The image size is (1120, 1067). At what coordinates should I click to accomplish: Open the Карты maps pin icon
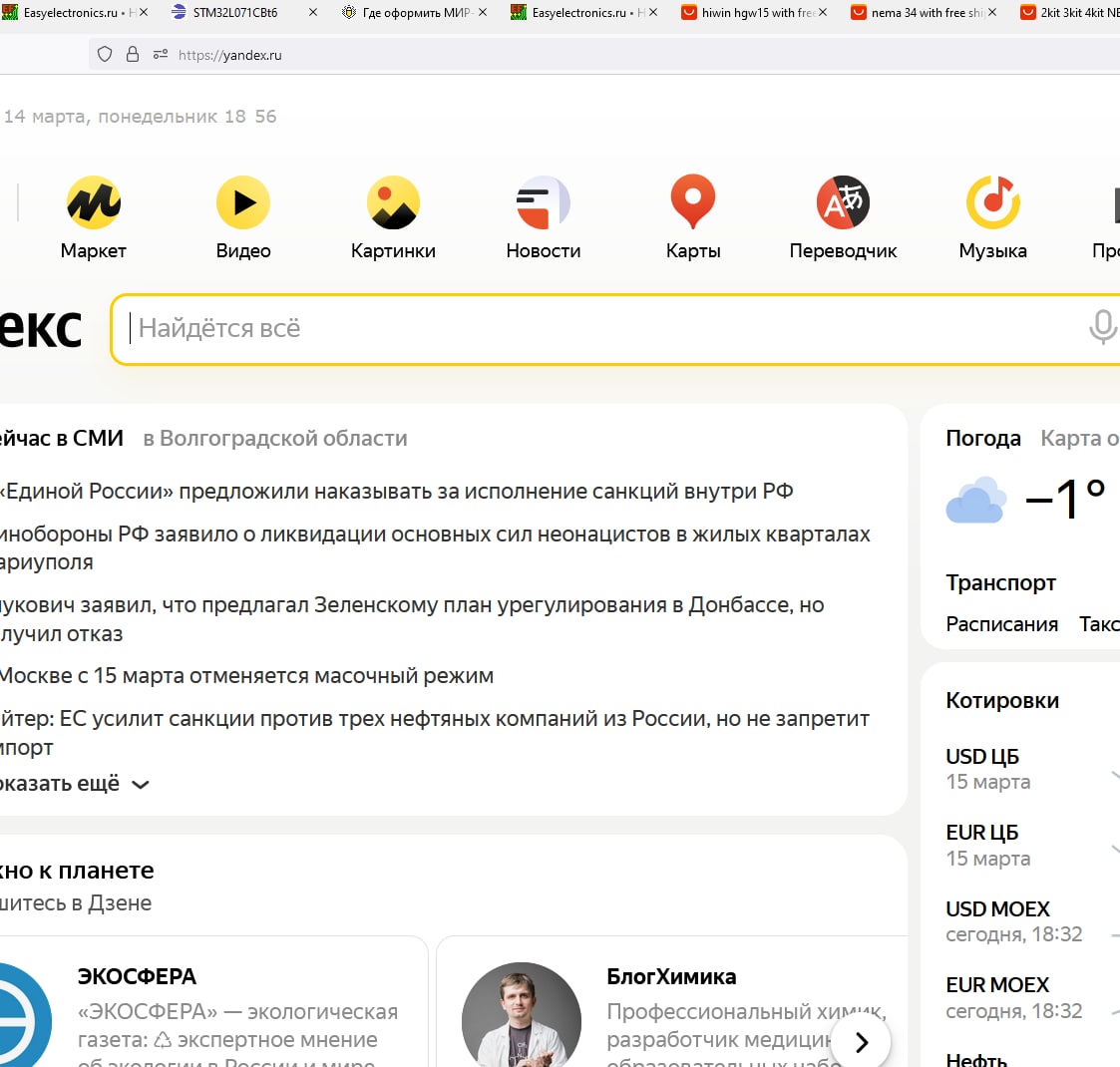point(693,202)
